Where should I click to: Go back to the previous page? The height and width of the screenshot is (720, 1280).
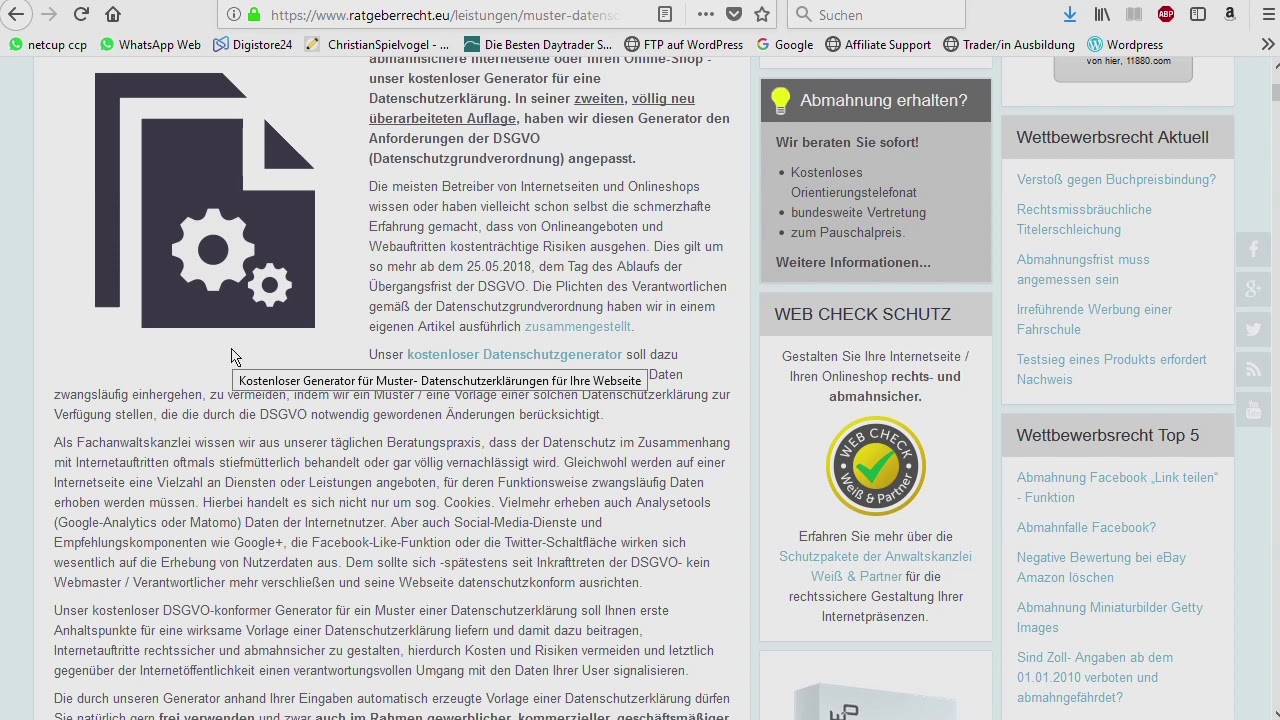pyautogui.click(x=16, y=14)
